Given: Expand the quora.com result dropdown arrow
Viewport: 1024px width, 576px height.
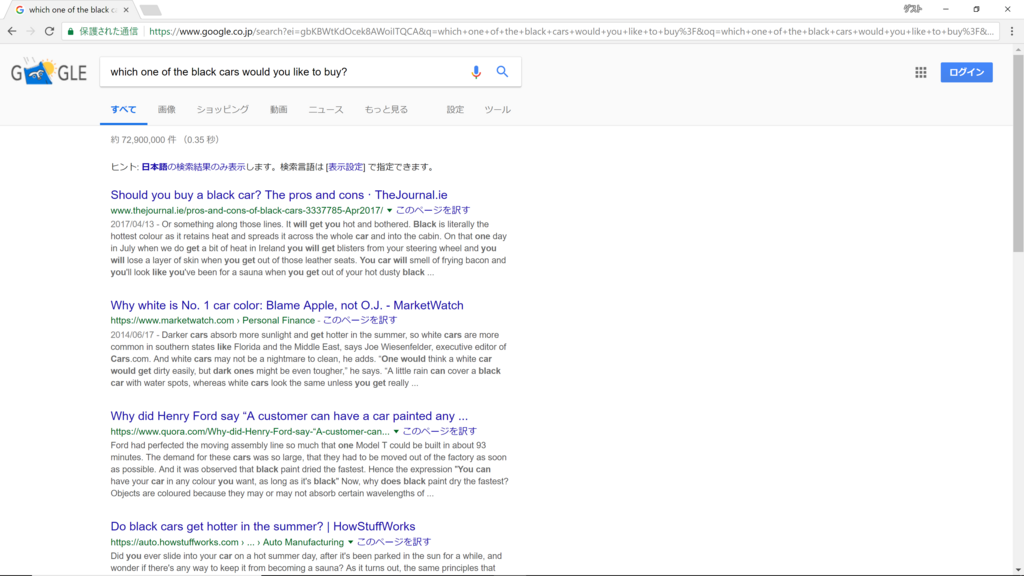Looking at the screenshot, I should (396, 432).
